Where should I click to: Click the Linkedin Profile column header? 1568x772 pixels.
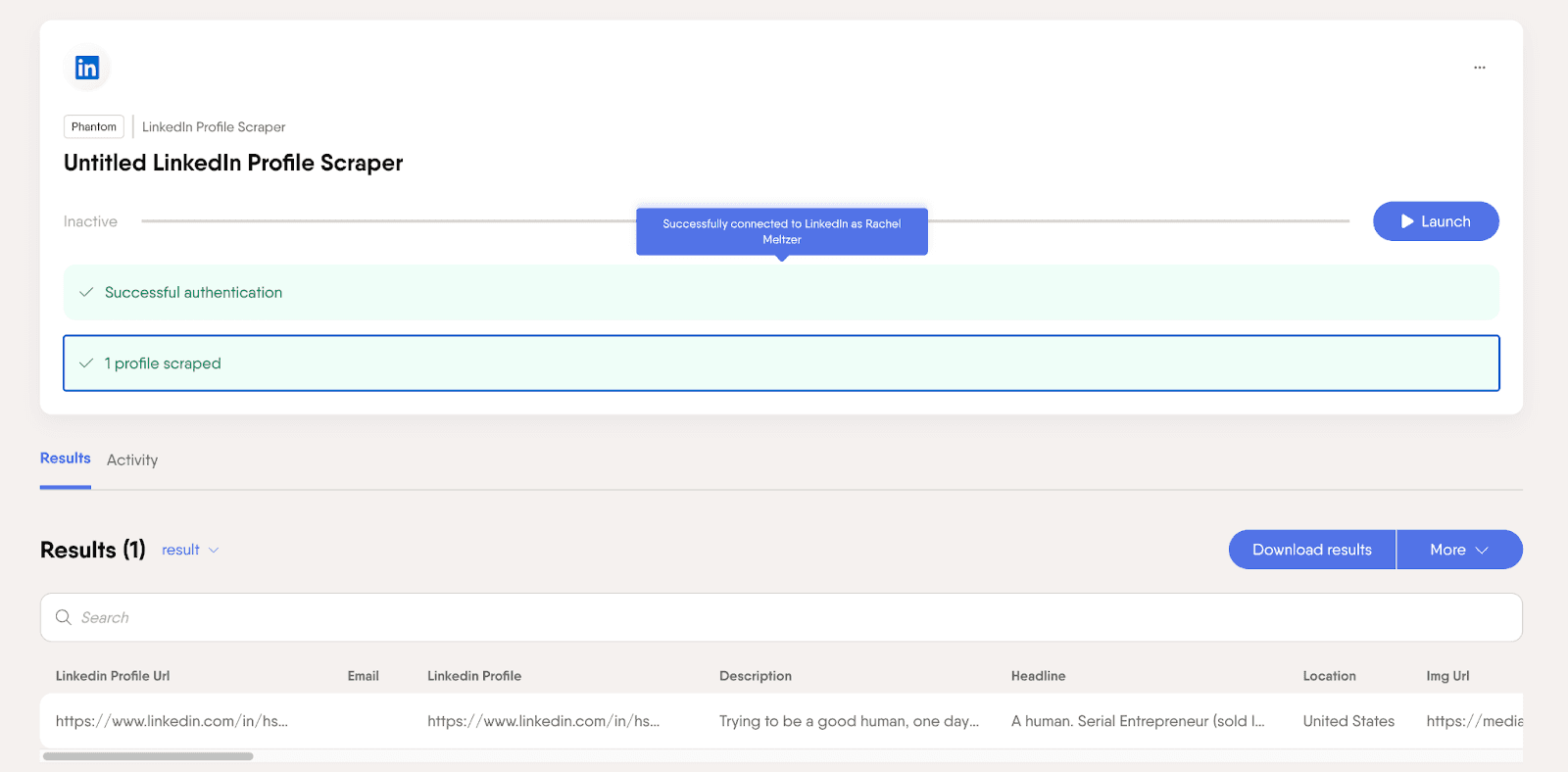(x=474, y=676)
